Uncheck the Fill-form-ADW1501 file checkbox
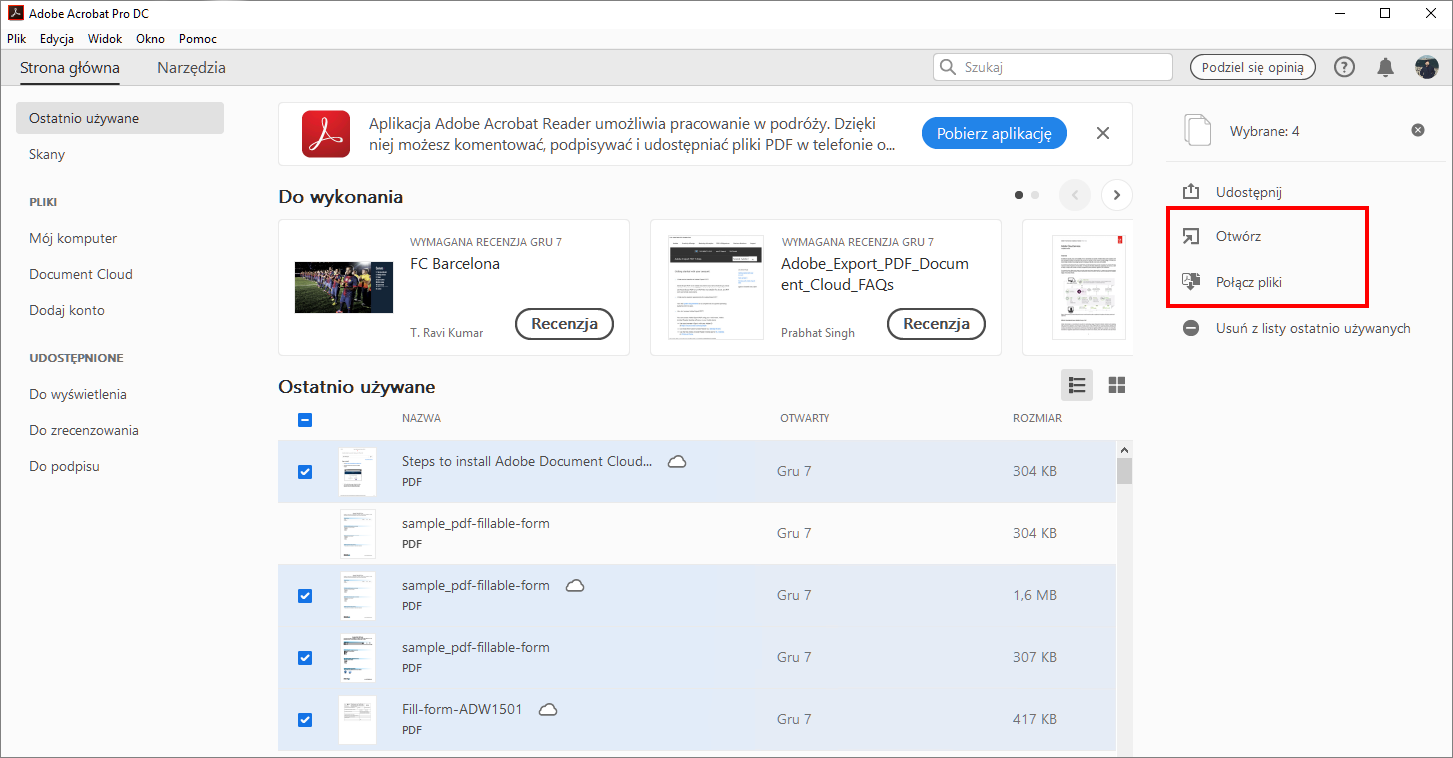The height and width of the screenshot is (758, 1453). 305,719
